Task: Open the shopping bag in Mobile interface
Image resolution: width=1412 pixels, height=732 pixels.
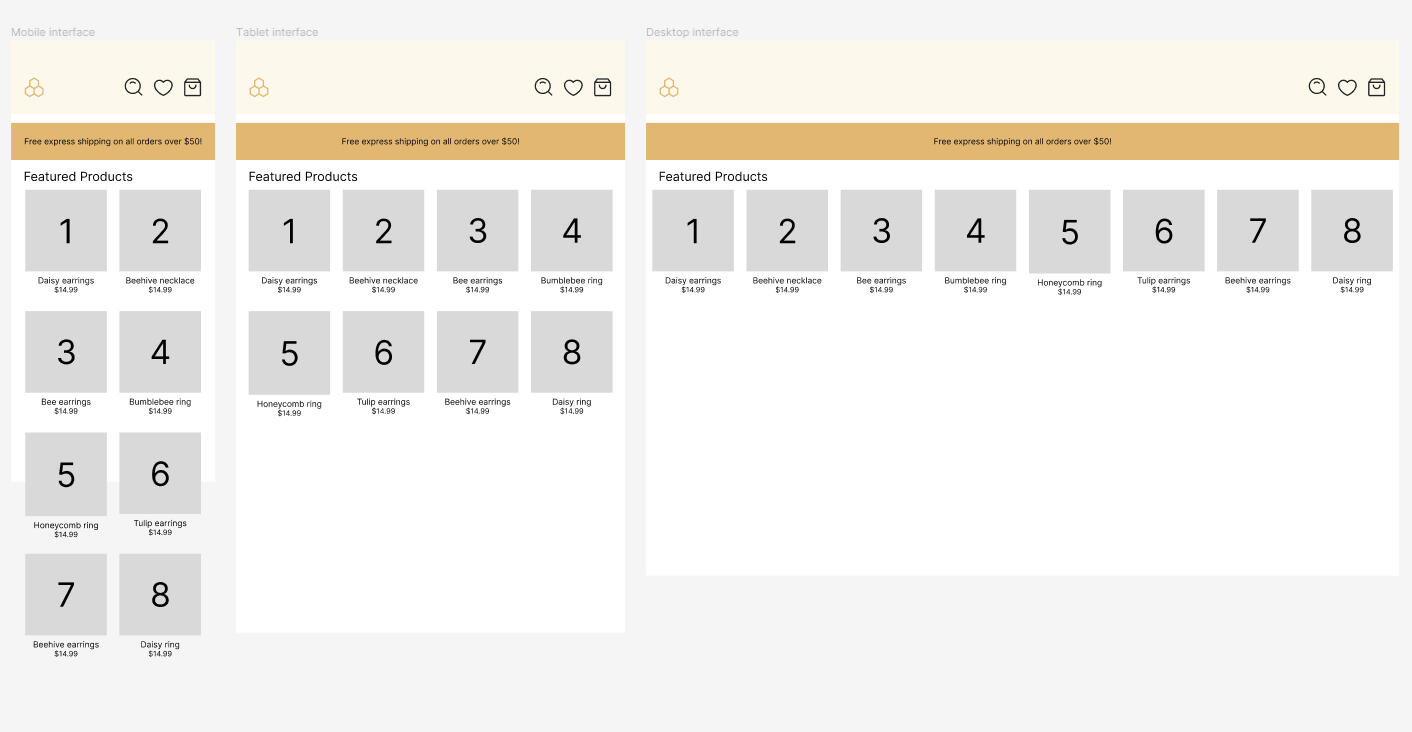Action: [x=193, y=87]
